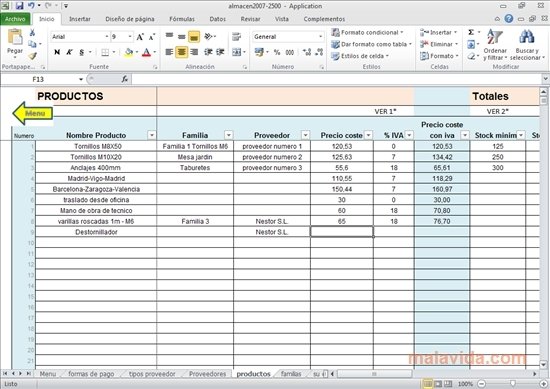Screen dimensions: 550x389
Task: Open the Proveedor column filter dropdown
Action: pyautogui.click(x=305, y=135)
